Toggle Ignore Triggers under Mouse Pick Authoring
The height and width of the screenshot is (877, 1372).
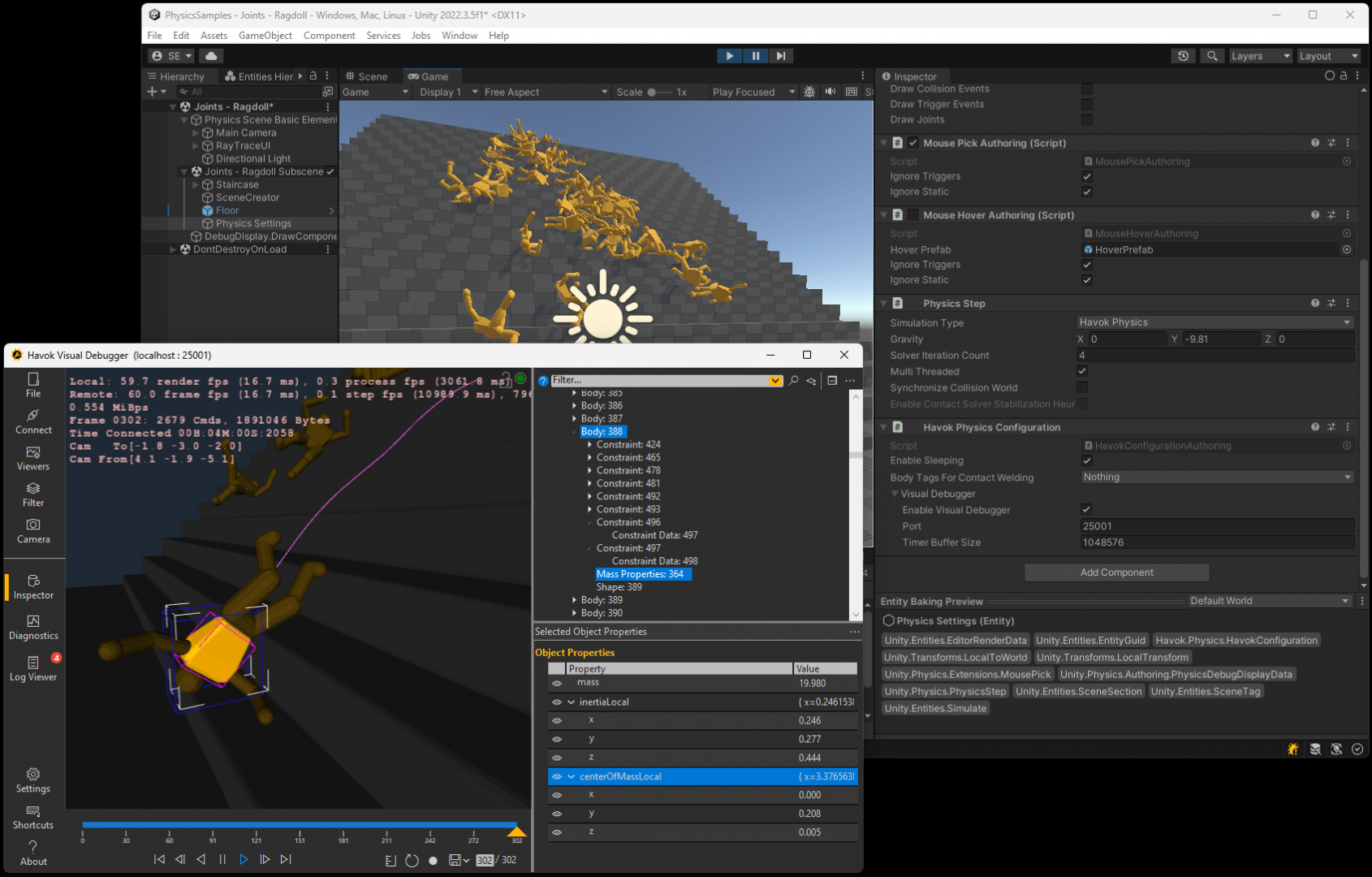pyautogui.click(x=1087, y=176)
